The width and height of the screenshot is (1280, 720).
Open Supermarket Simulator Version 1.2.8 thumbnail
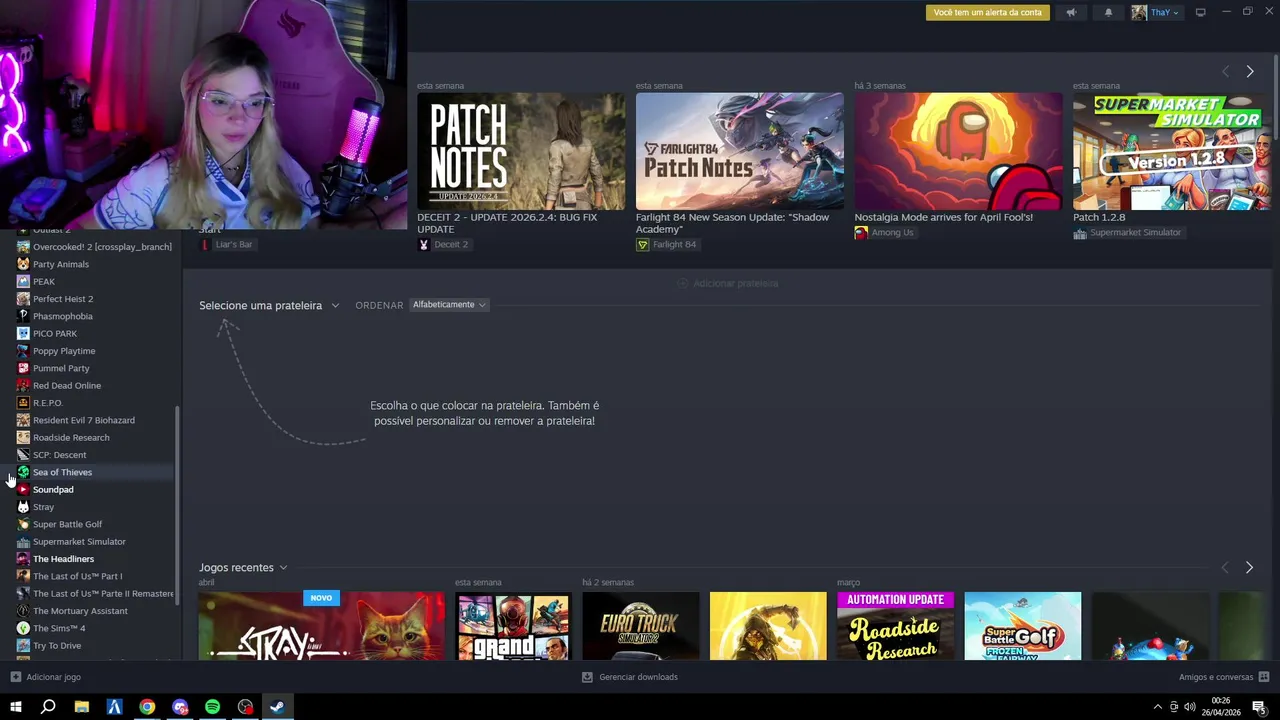point(1171,151)
